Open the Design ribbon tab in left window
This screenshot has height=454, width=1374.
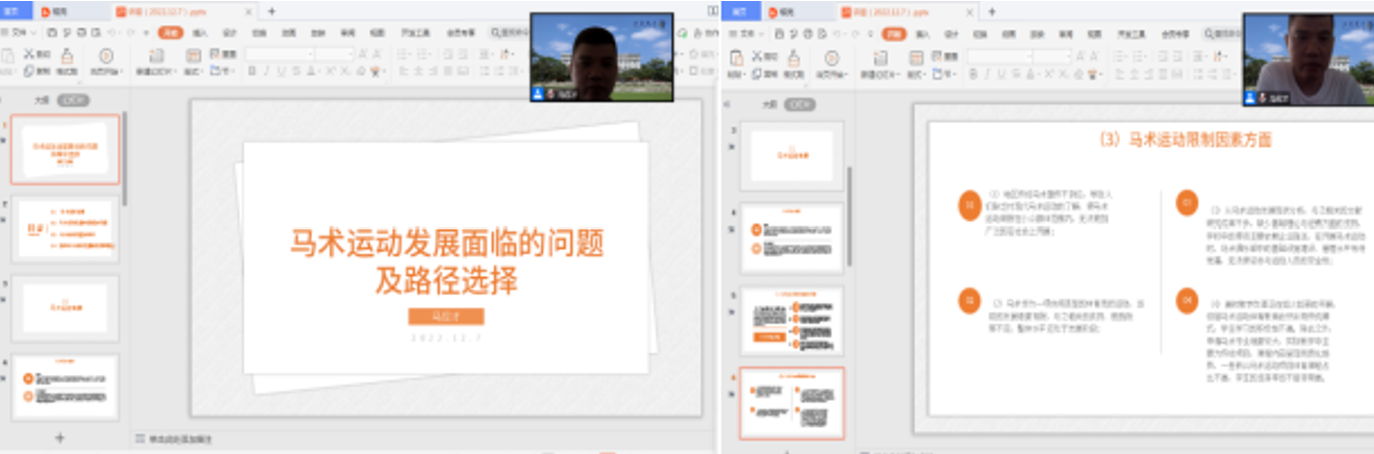(229, 33)
